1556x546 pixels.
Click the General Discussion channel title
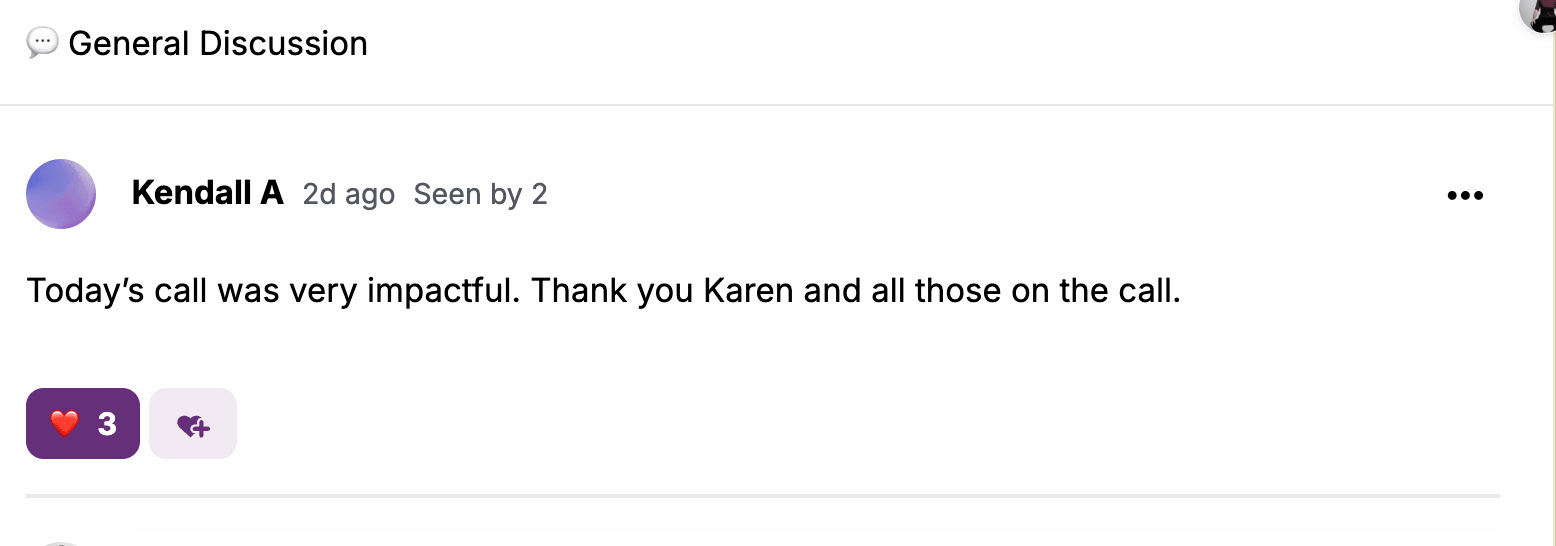coord(218,43)
